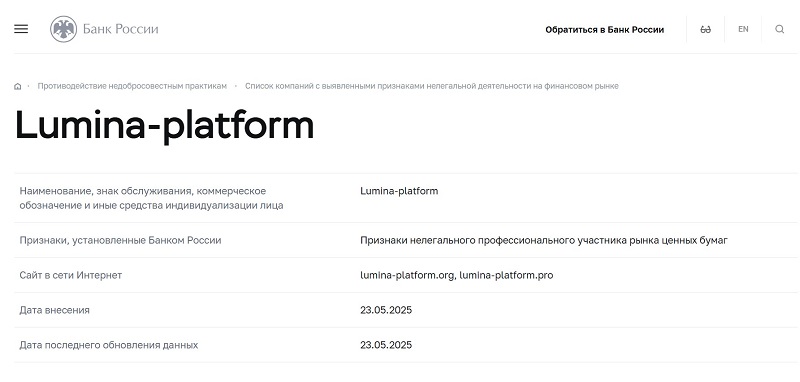Click the Bank of Russia eagle logo
Screen dimensions: 800x382
point(63,29)
